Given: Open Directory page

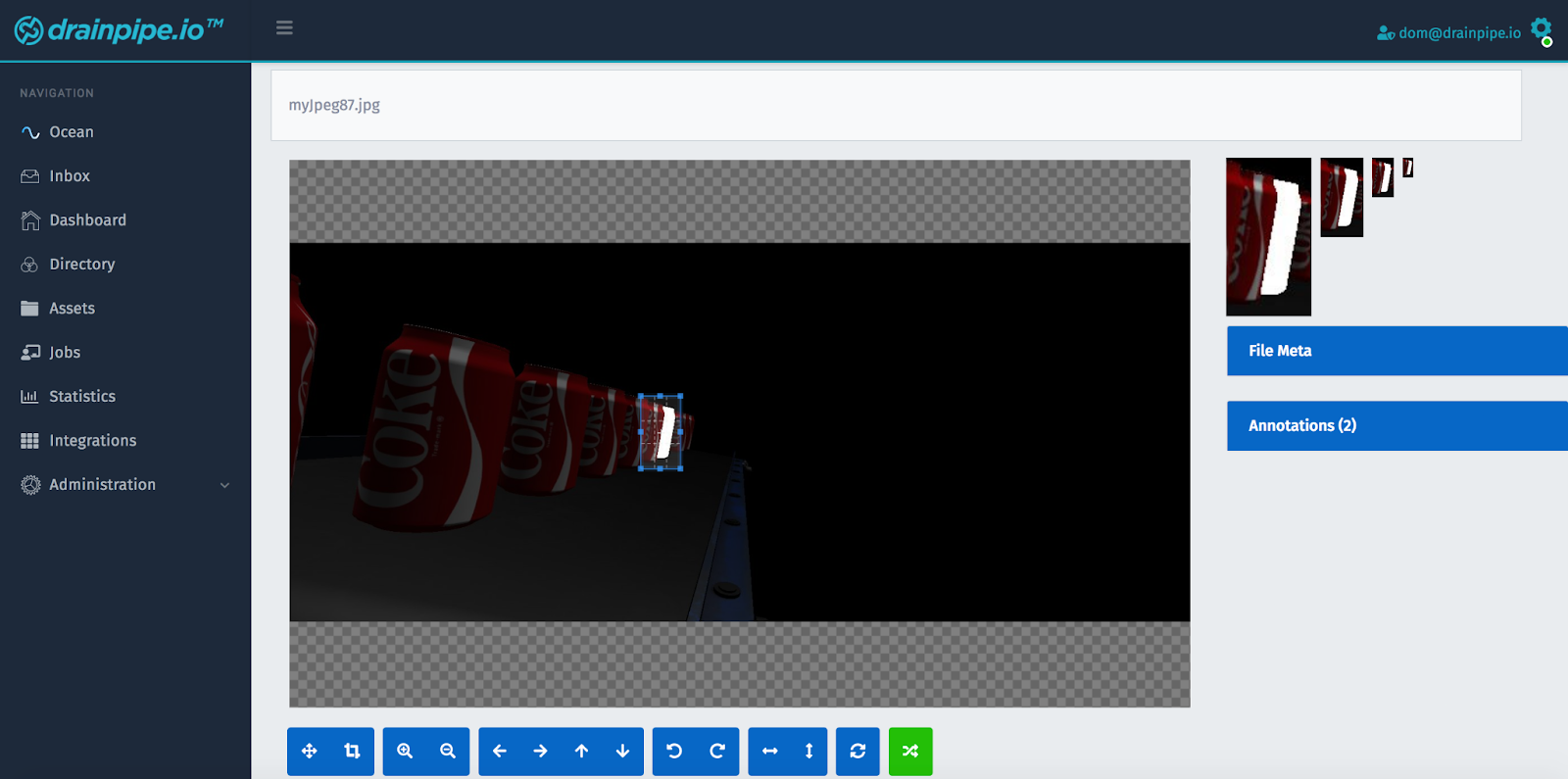Looking at the screenshot, I should [82, 265].
